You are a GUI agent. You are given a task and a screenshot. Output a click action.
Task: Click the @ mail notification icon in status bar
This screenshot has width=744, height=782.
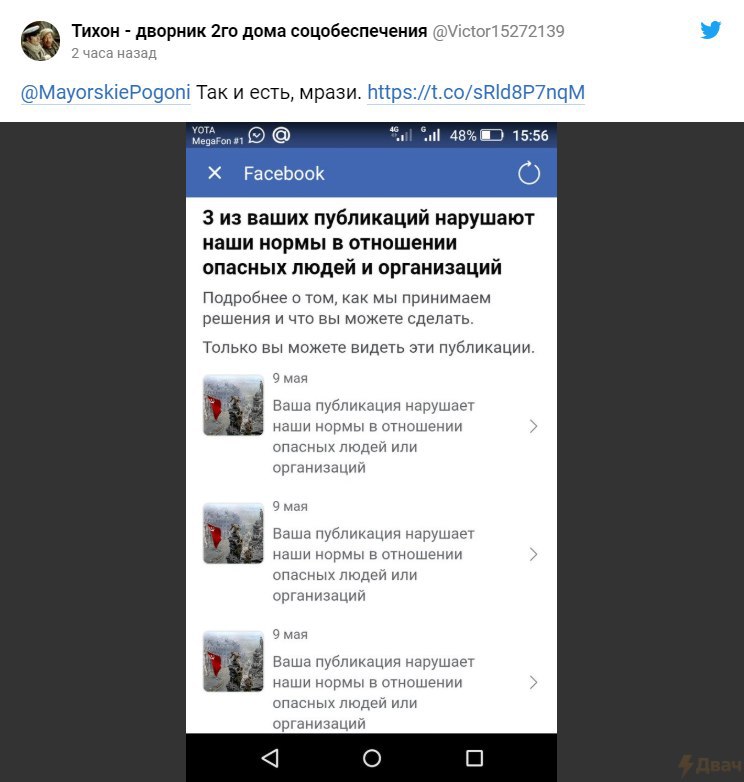281,135
